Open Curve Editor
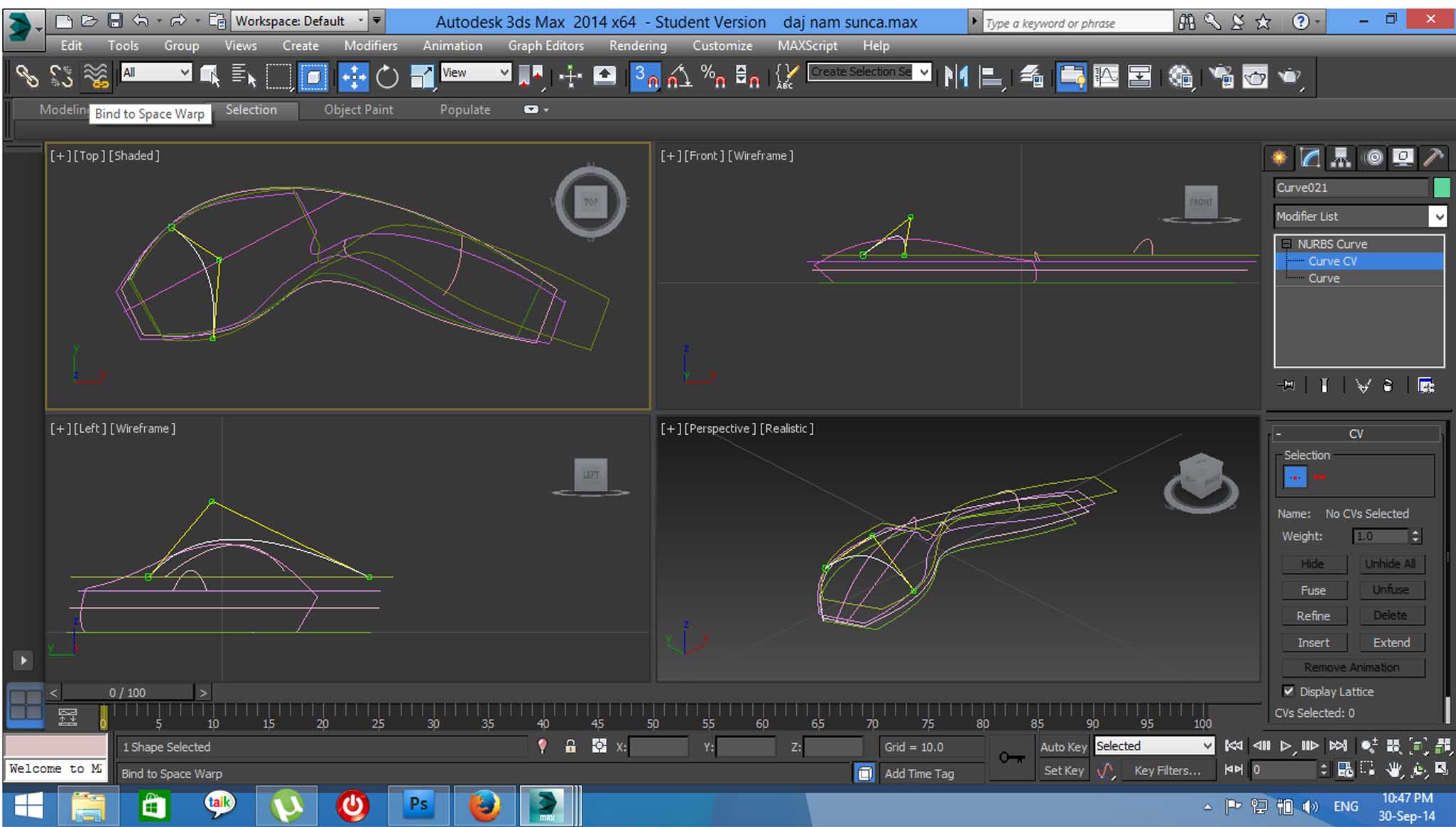Viewport: 1456px width, 827px height. click(x=1106, y=76)
